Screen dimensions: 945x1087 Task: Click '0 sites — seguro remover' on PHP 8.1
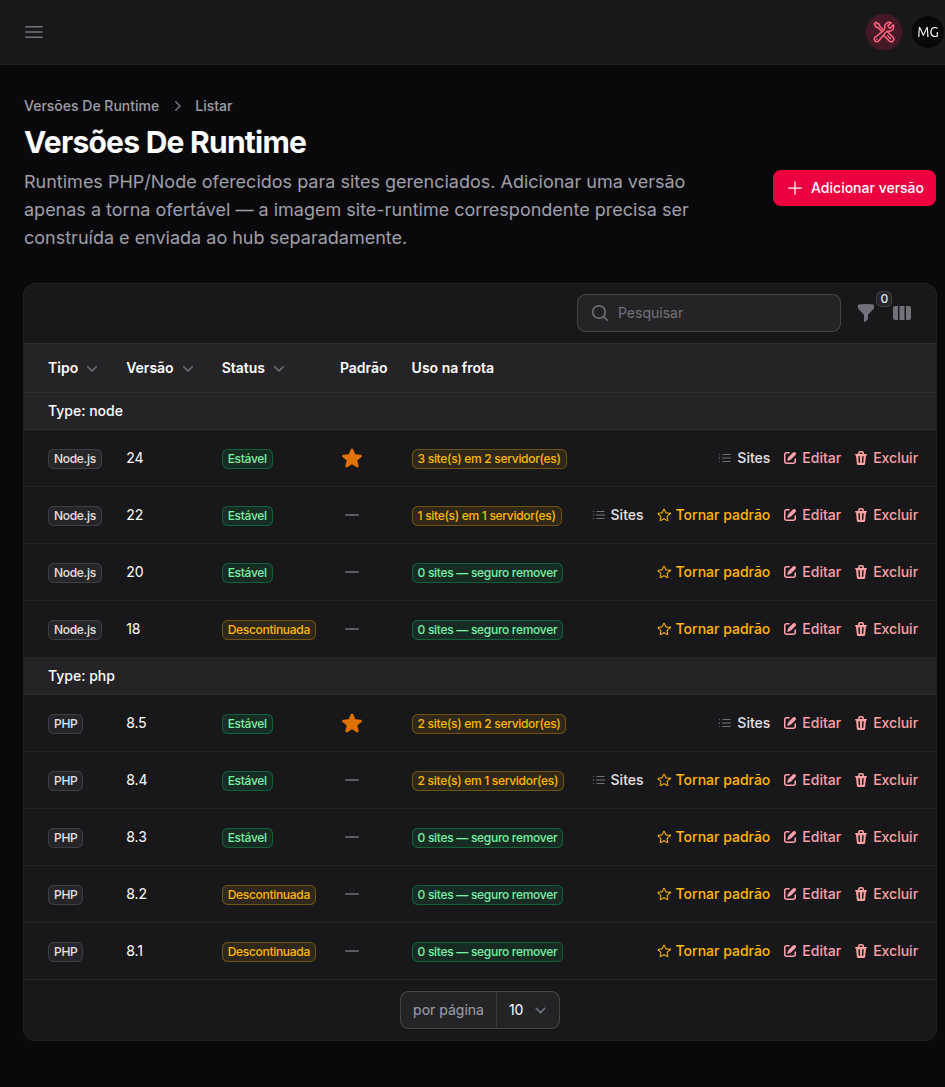[487, 951]
